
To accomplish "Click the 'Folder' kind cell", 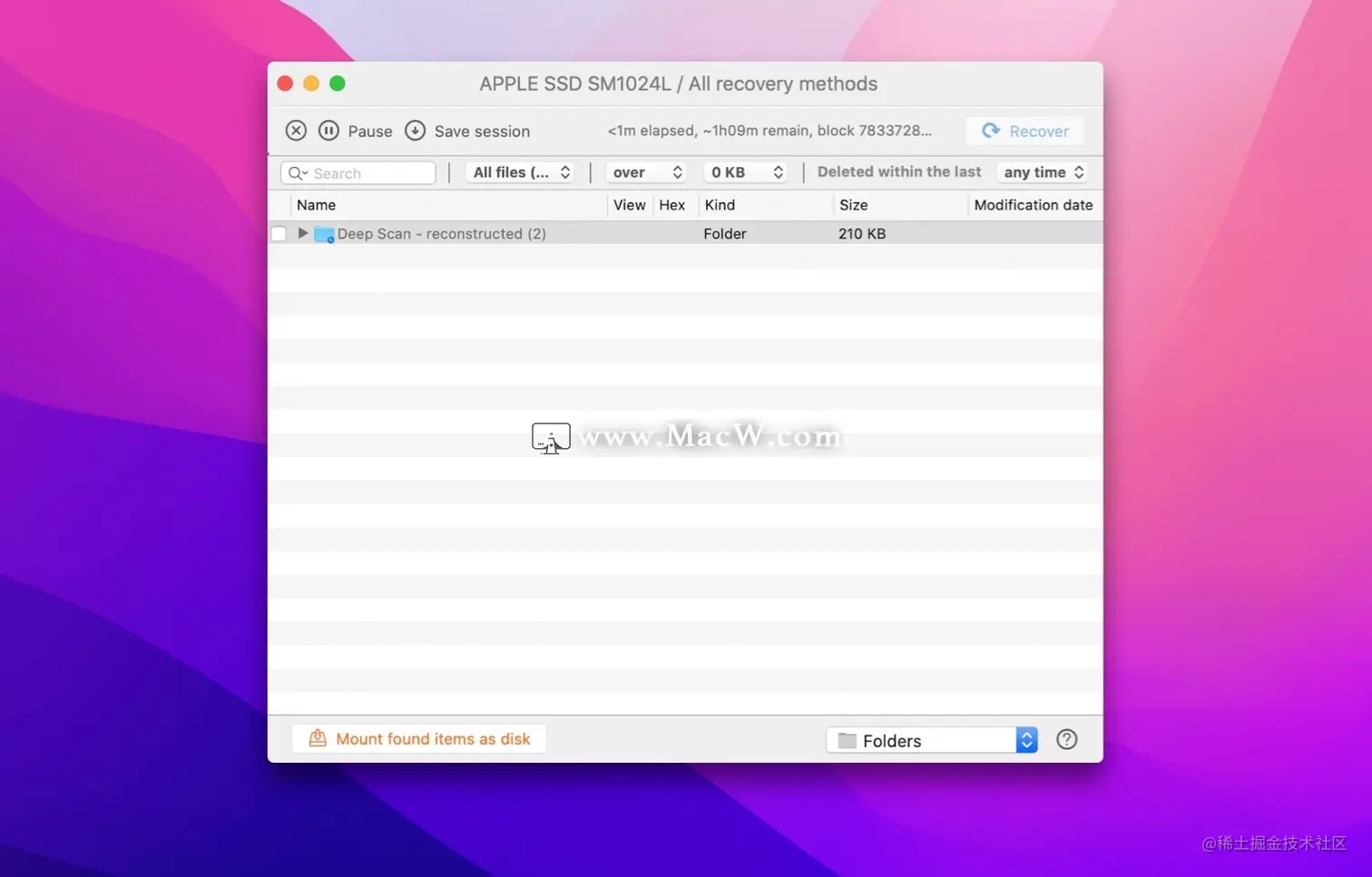I will [x=725, y=234].
